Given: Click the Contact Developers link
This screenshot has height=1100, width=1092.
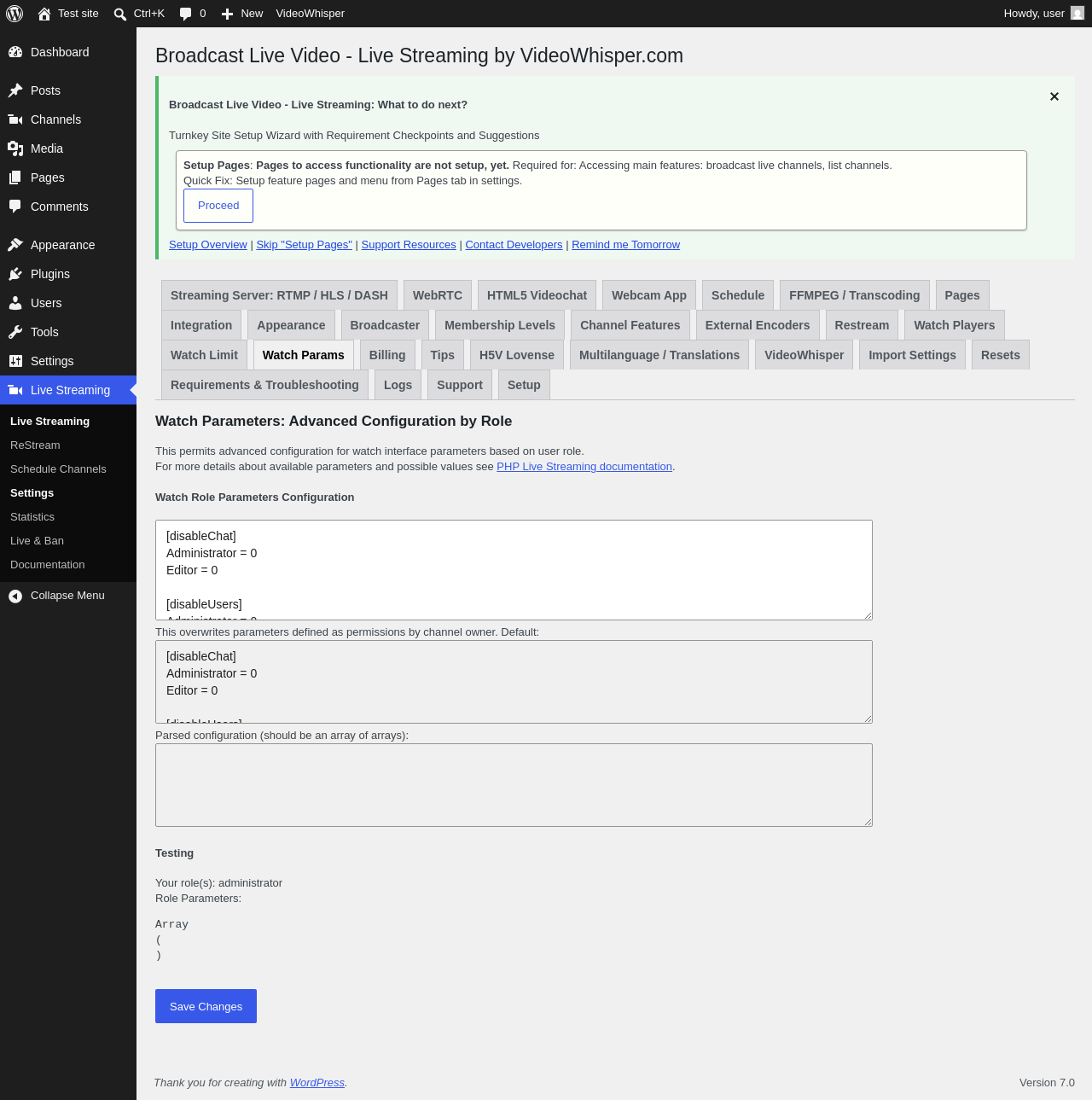Looking at the screenshot, I should point(514,245).
